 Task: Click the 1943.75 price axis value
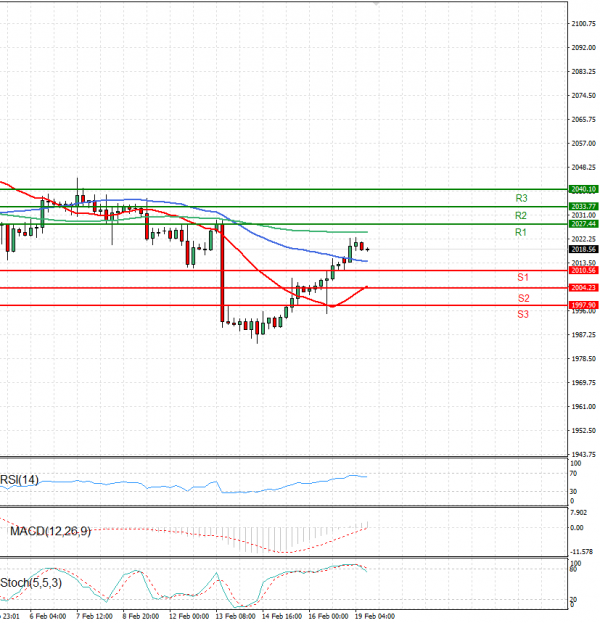(583, 455)
